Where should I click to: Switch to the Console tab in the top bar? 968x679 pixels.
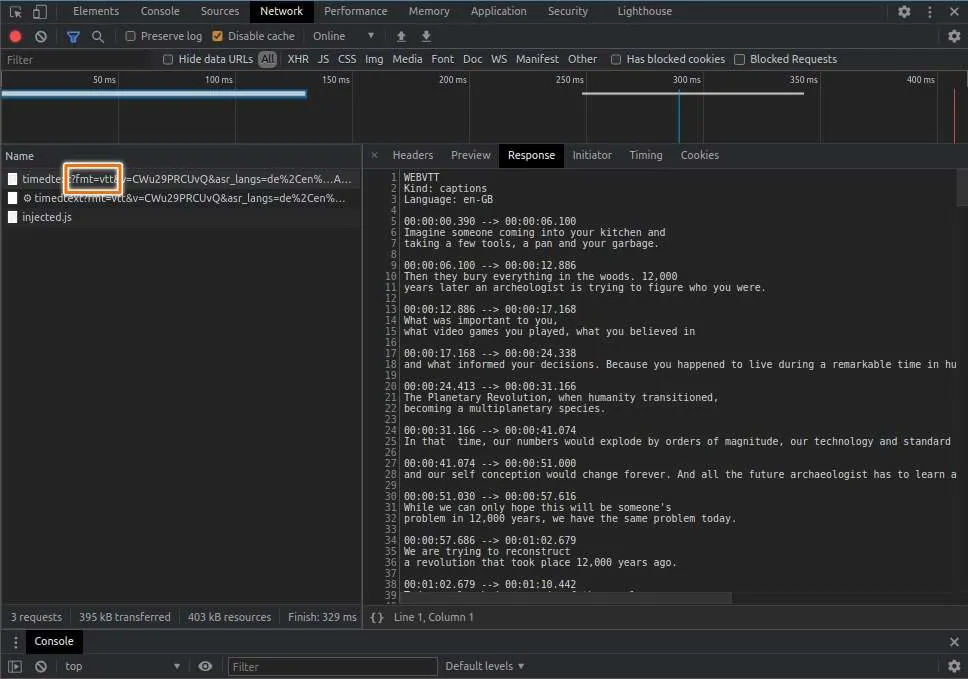tap(160, 11)
